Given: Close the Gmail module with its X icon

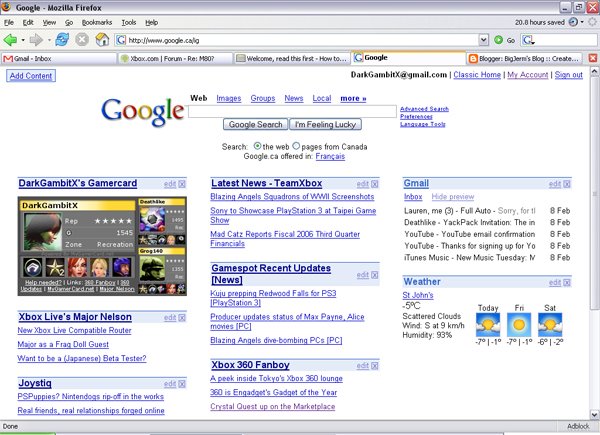Looking at the screenshot, I should [x=567, y=184].
